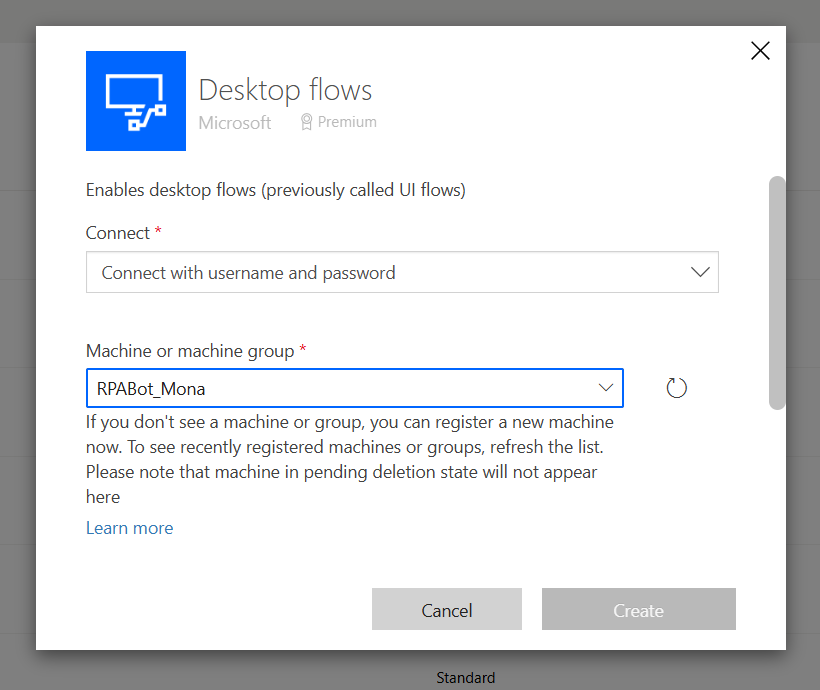Image resolution: width=820 pixels, height=690 pixels.
Task: Click the Enables desktop flows description text
Action: click(276, 190)
